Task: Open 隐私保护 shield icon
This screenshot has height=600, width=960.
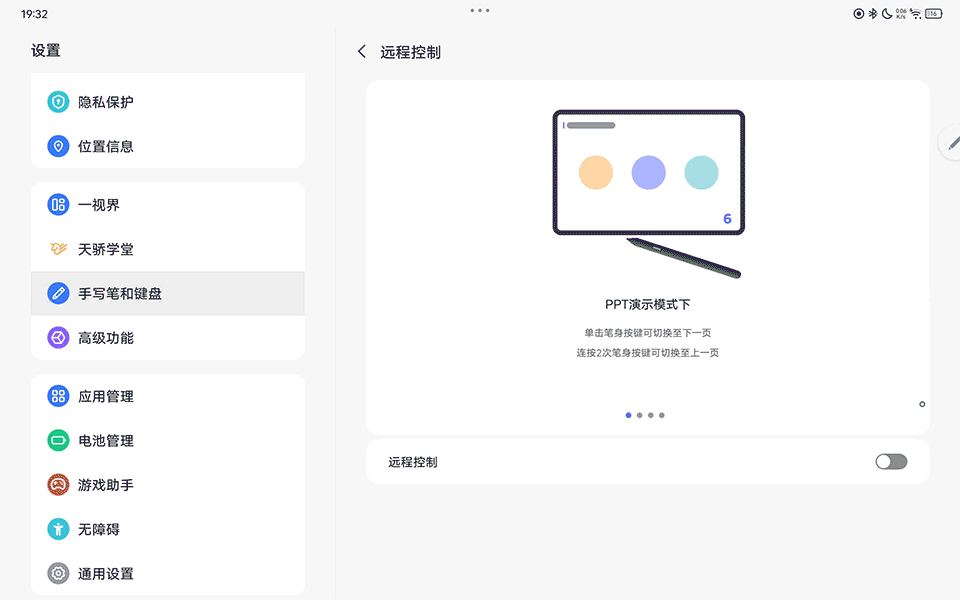Action: (x=58, y=102)
